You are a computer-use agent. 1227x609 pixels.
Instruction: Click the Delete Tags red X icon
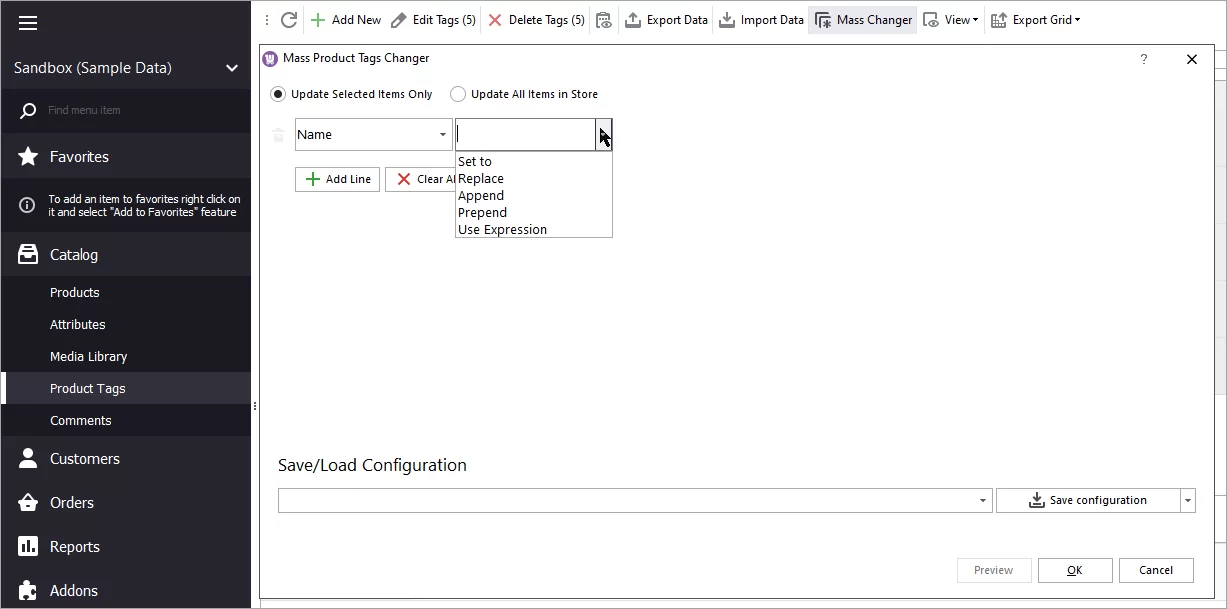(x=497, y=19)
